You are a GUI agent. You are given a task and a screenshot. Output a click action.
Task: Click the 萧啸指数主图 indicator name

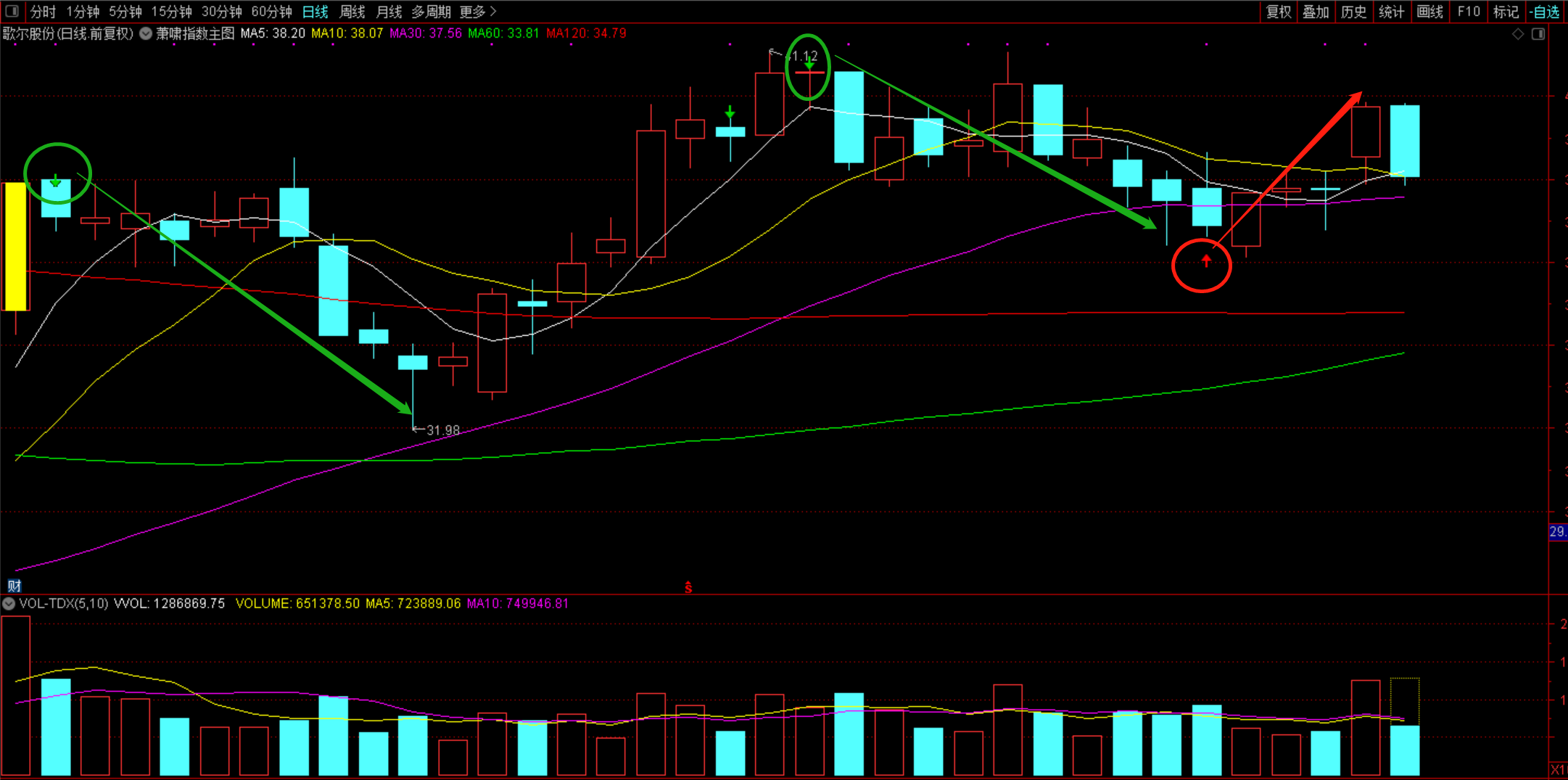195,33
